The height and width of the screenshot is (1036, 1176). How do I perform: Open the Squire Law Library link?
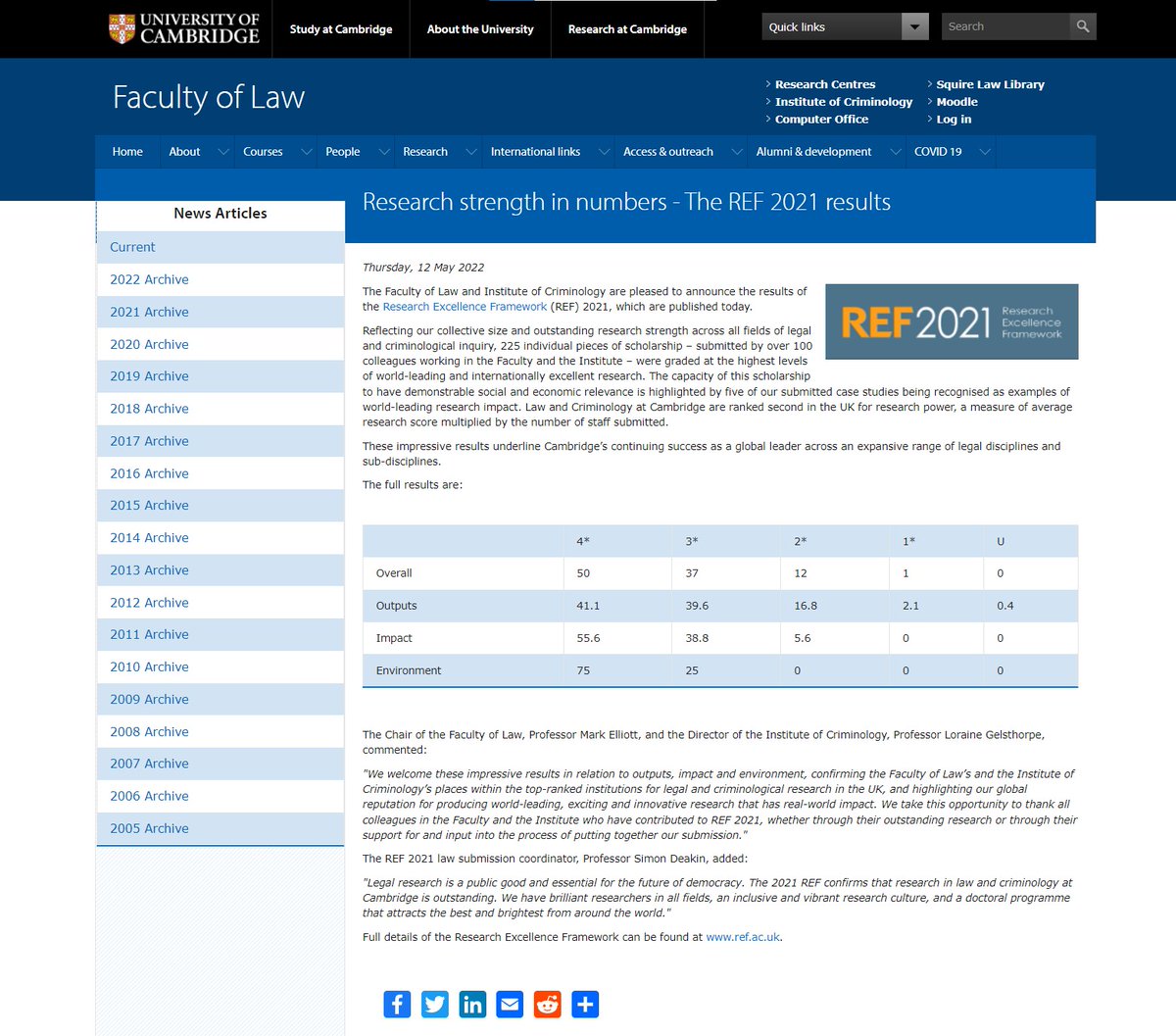point(990,84)
